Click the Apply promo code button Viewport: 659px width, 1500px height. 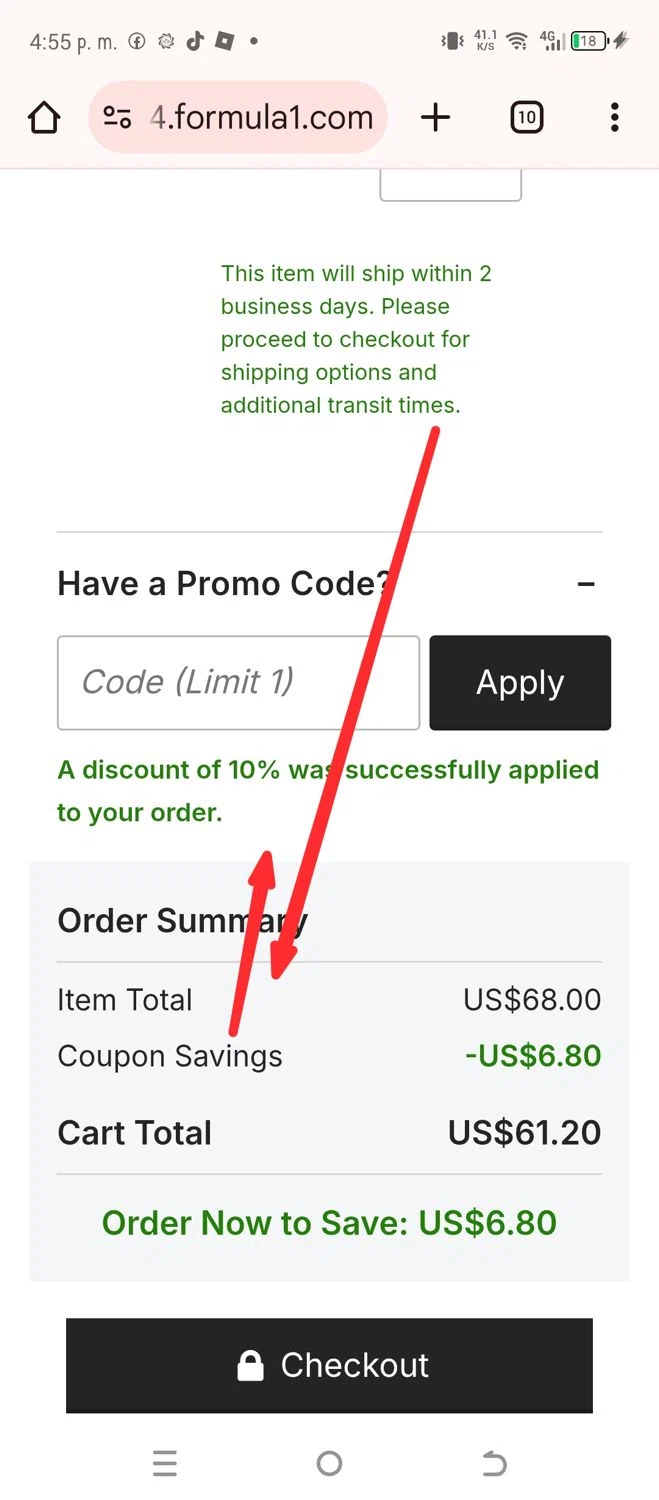click(520, 683)
